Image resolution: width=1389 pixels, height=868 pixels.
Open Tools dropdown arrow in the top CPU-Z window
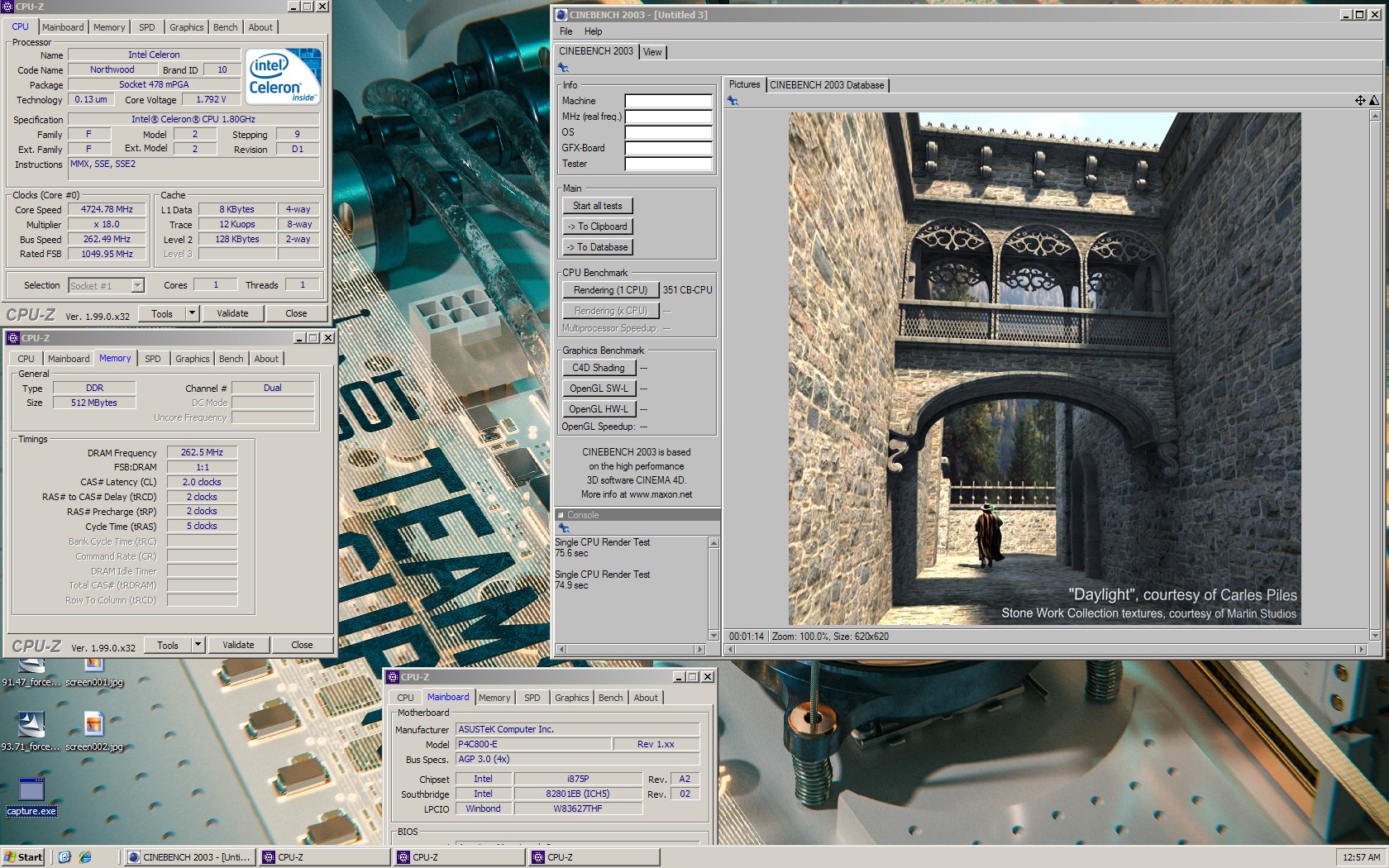click(192, 313)
